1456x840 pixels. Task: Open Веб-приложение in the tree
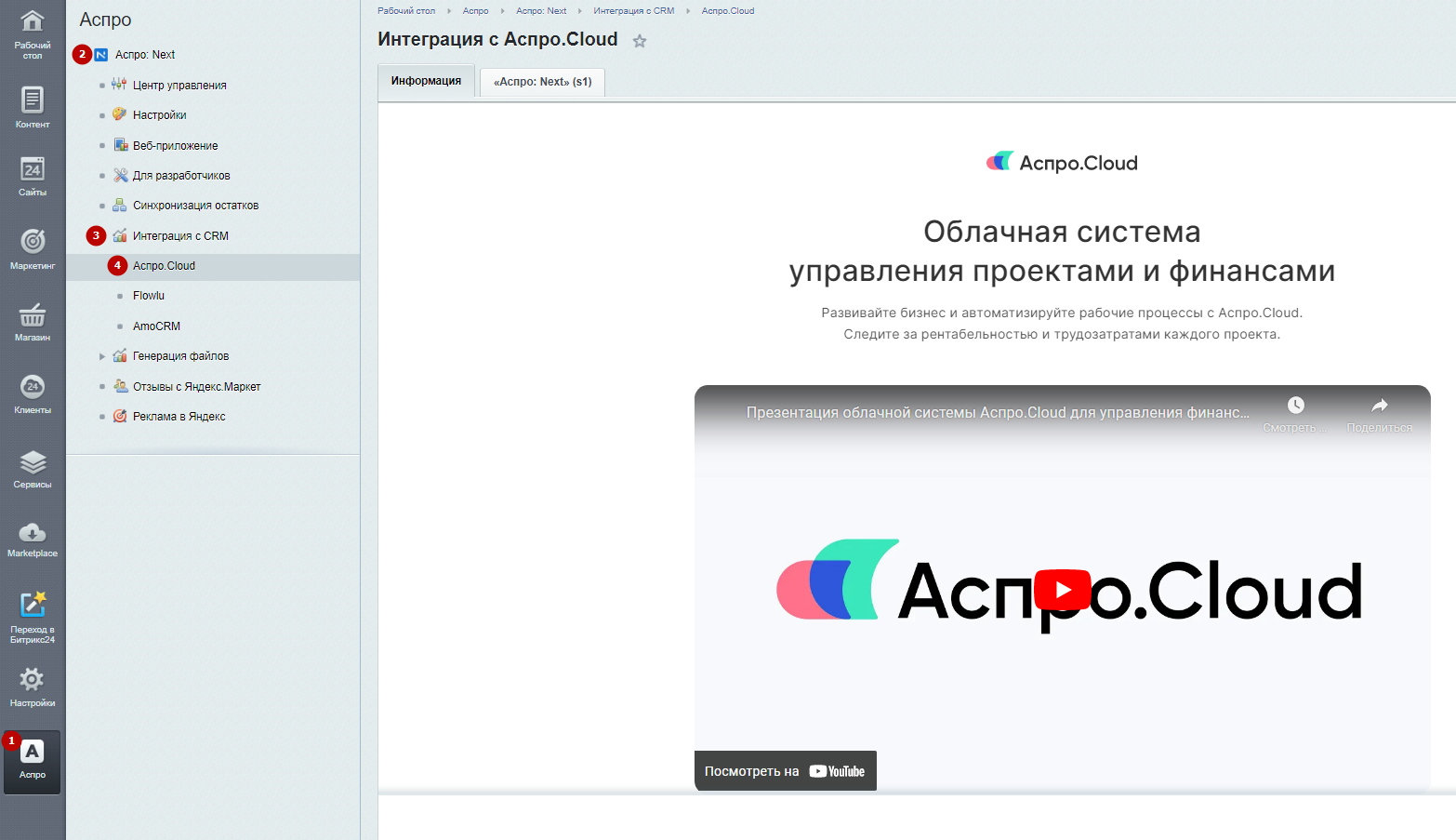point(176,146)
